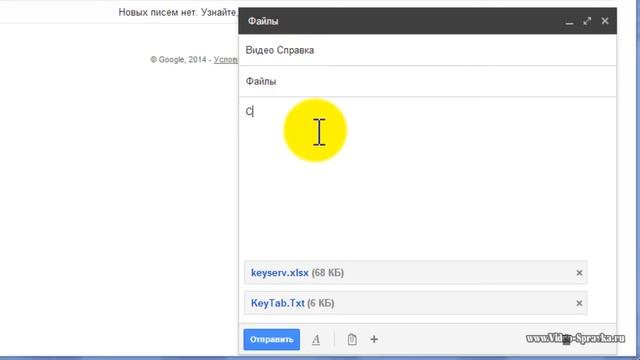
Task: Expand compose window to full screen
Action: [x=587, y=21]
